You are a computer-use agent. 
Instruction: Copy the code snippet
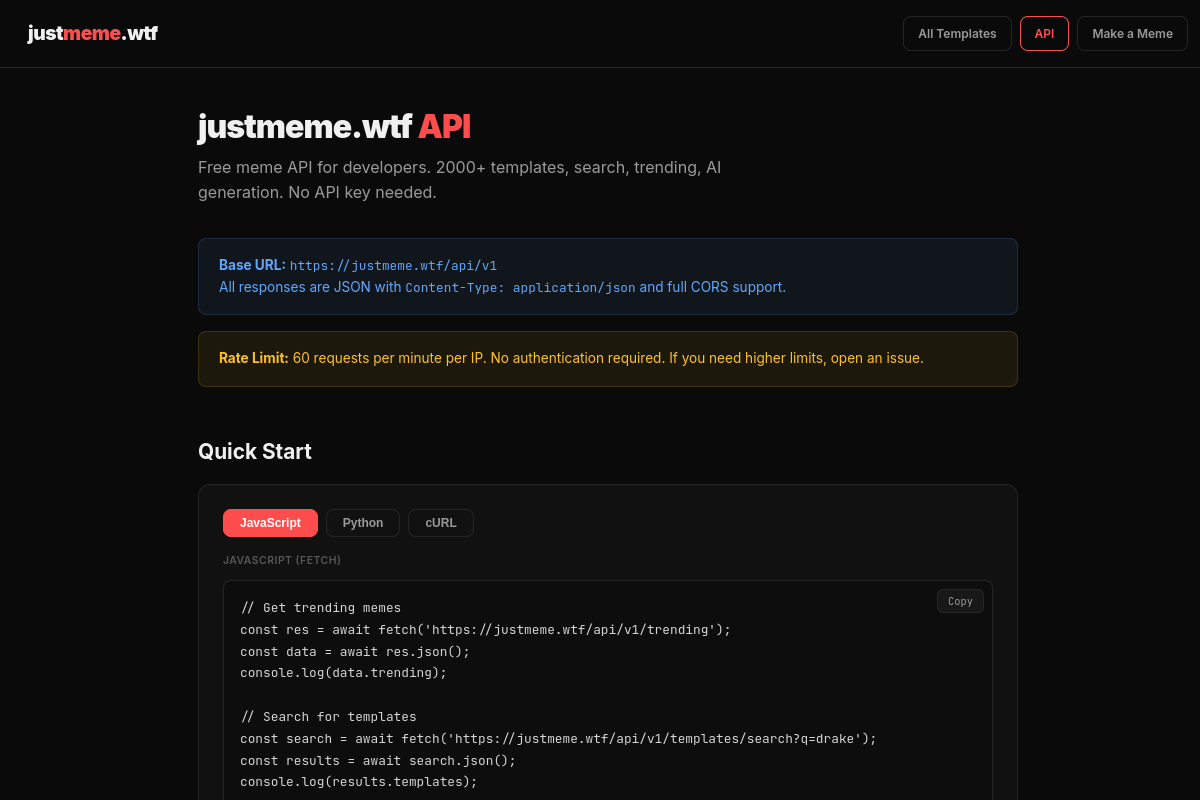pyautogui.click(x=960, y=601)
